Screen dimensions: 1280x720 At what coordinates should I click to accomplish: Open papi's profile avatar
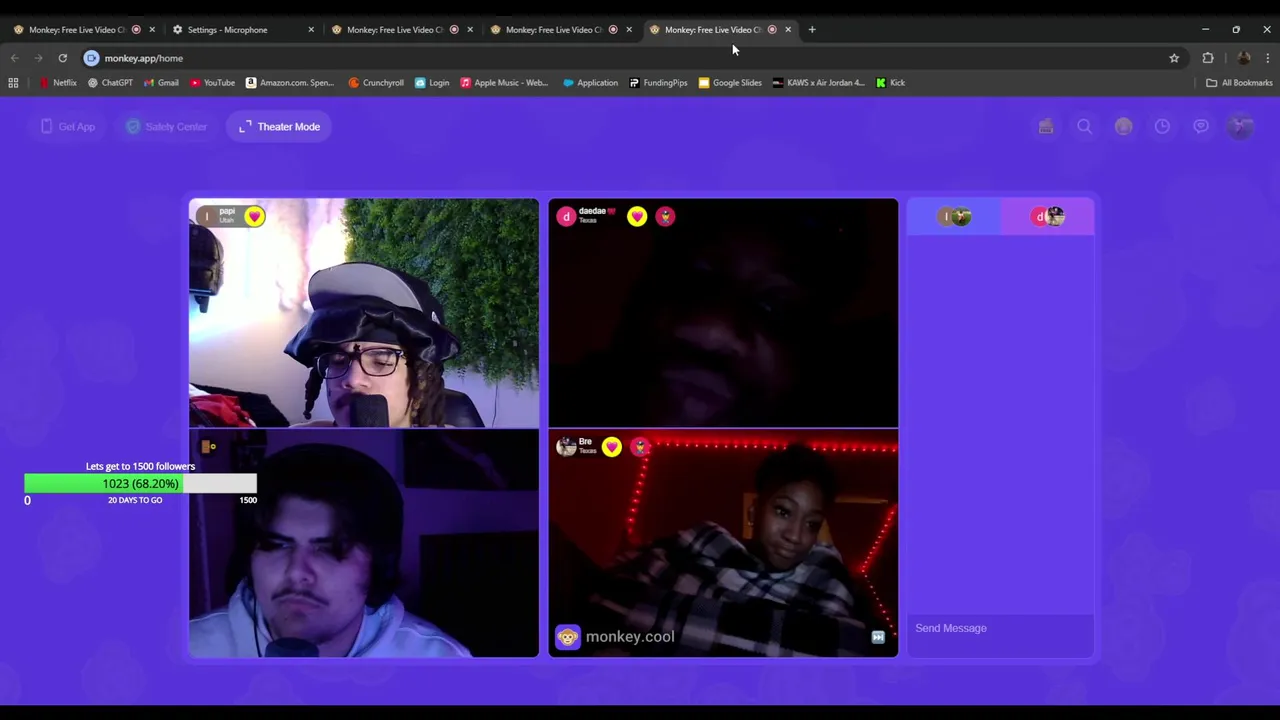pyautogui.click(x=207, y=216)
